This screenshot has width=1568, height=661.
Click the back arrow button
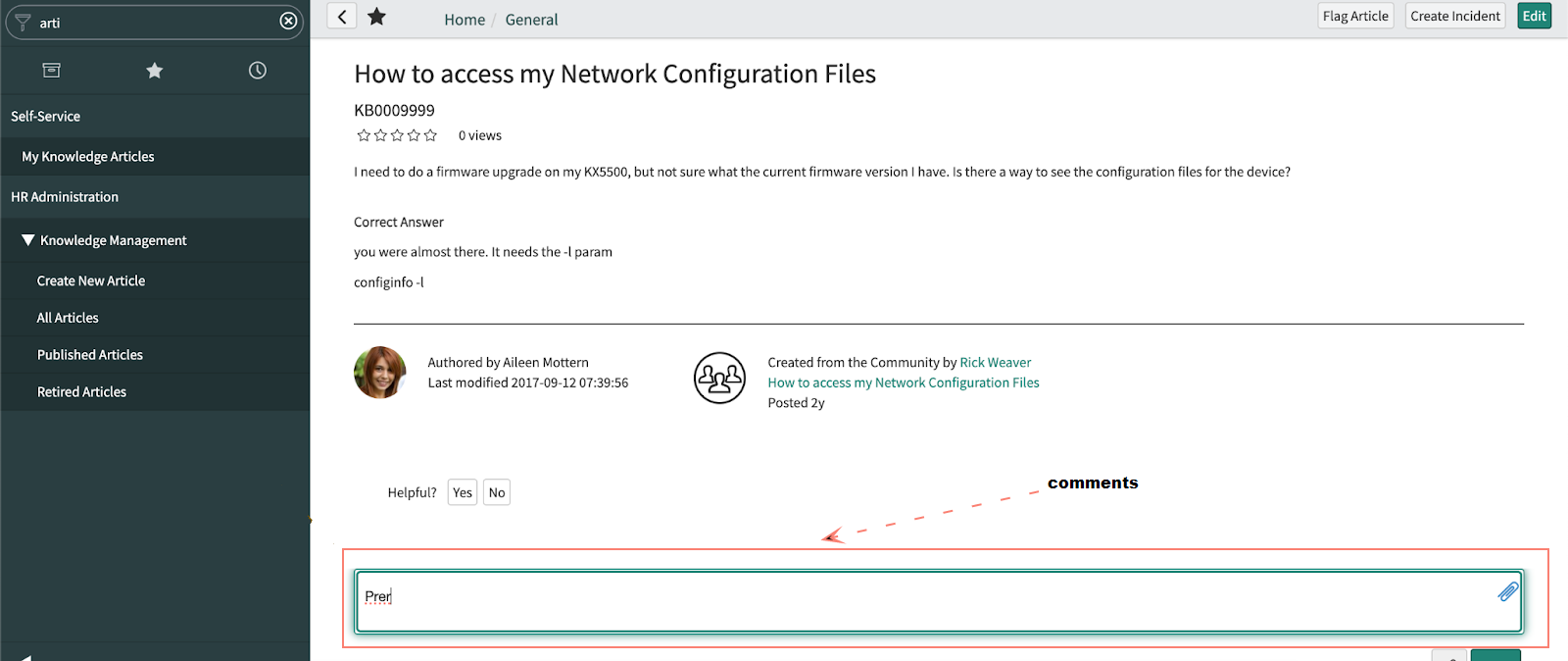(341, 17)
